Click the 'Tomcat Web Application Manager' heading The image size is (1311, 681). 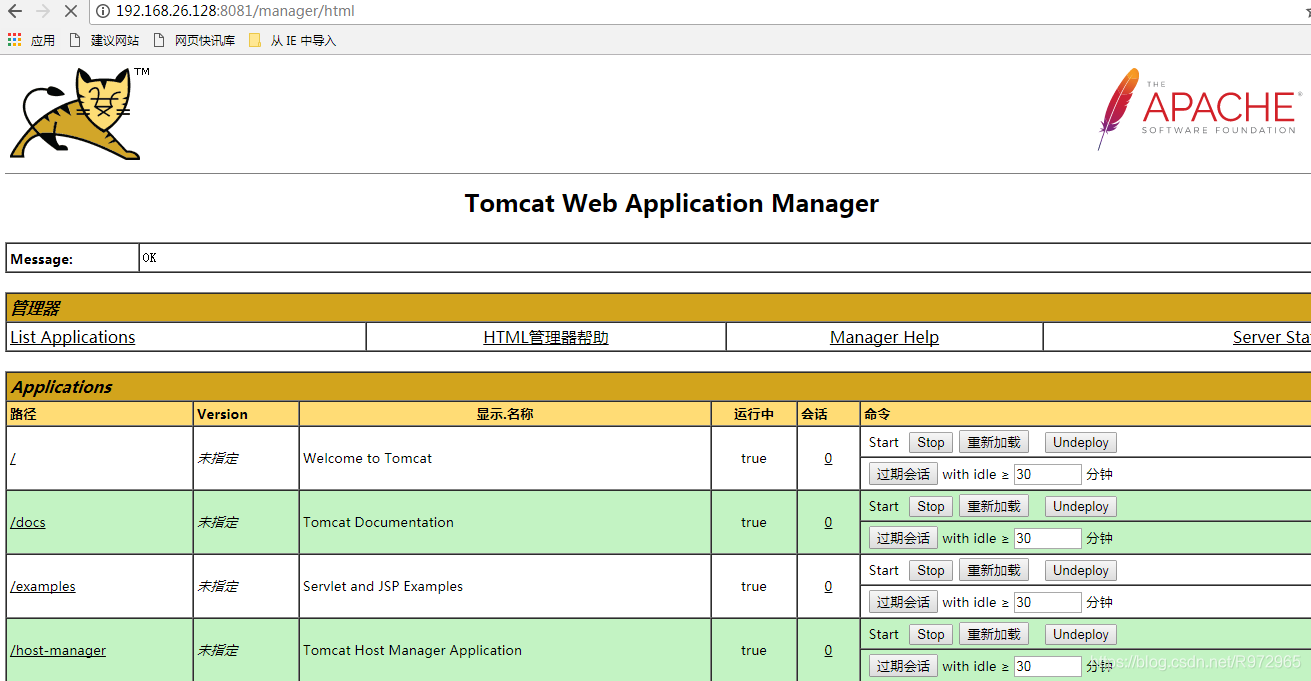click(672, 203)
